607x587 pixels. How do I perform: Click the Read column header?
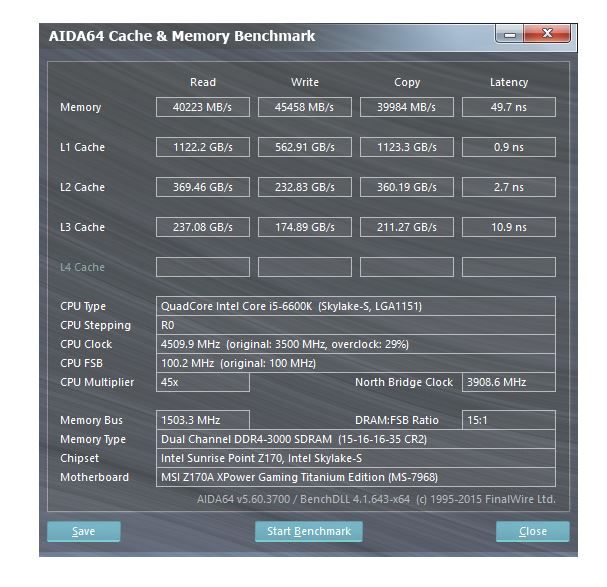[203, 82]
